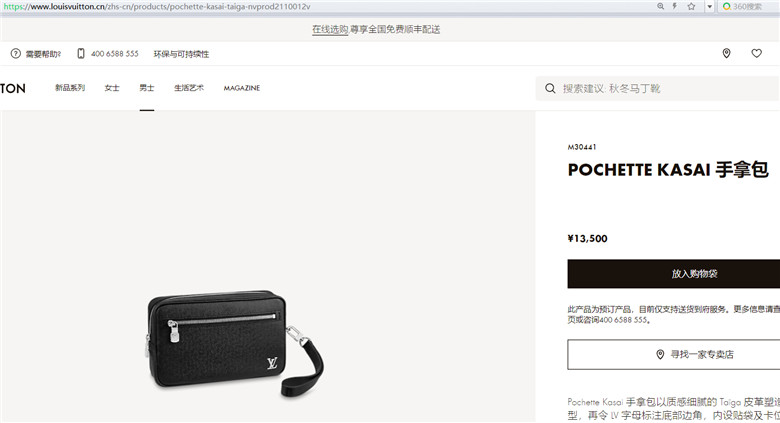This screenshot has height=423, width=780.
Task: Click the question mark help icon
Action: point(16,53)
